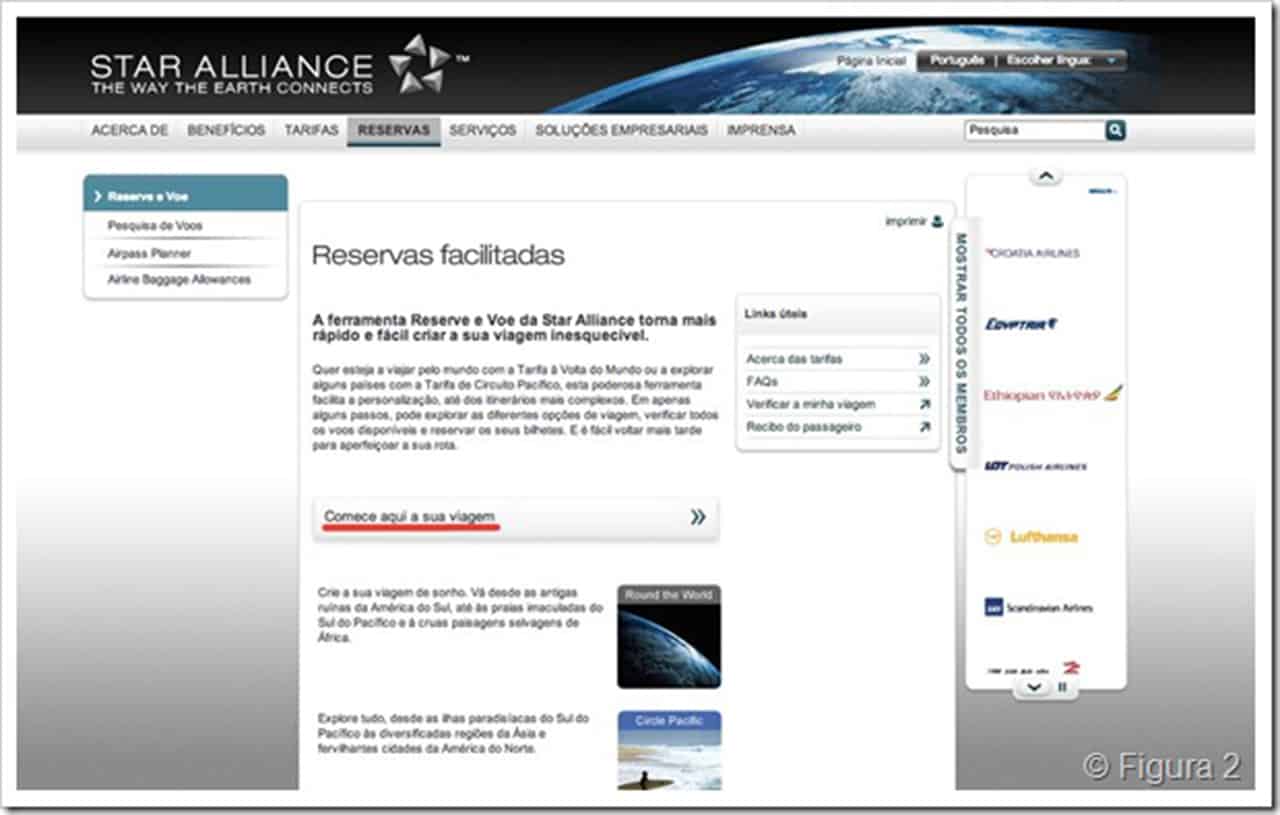Open the SOLUÇÕES EMPRESARIAIS menu

(621, 130)
